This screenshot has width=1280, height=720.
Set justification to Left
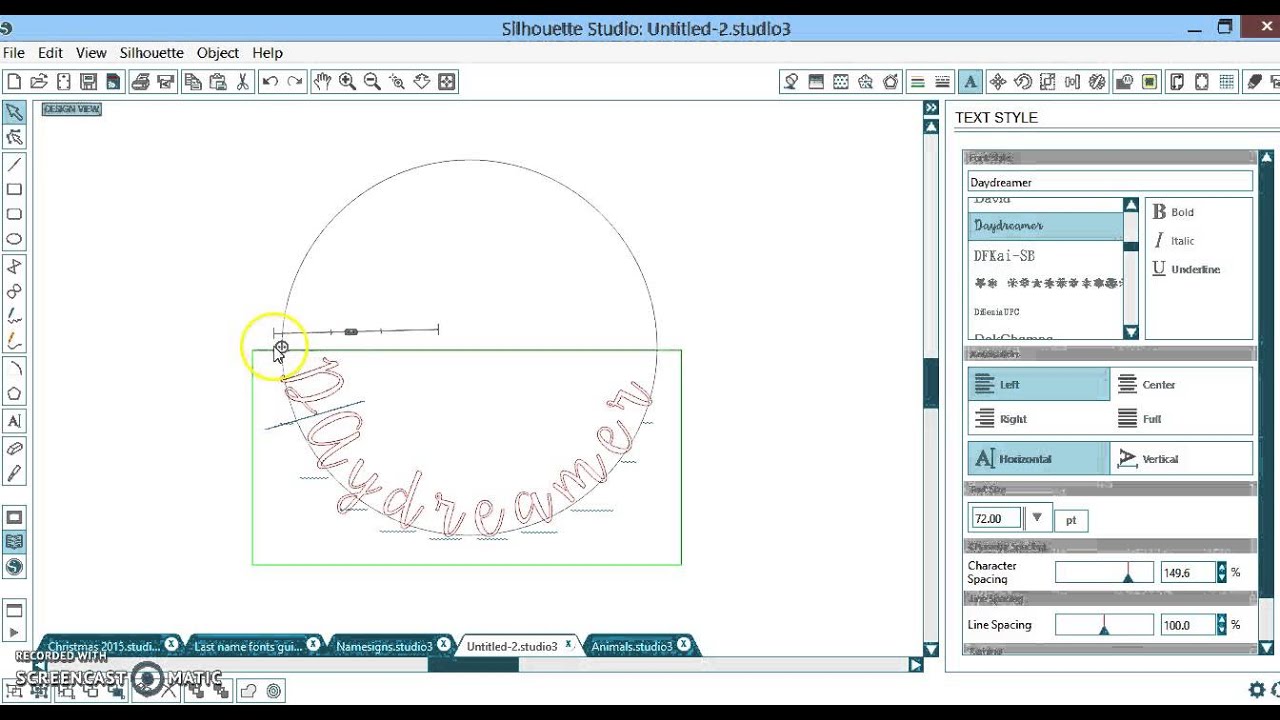(x=1039, y=384)
